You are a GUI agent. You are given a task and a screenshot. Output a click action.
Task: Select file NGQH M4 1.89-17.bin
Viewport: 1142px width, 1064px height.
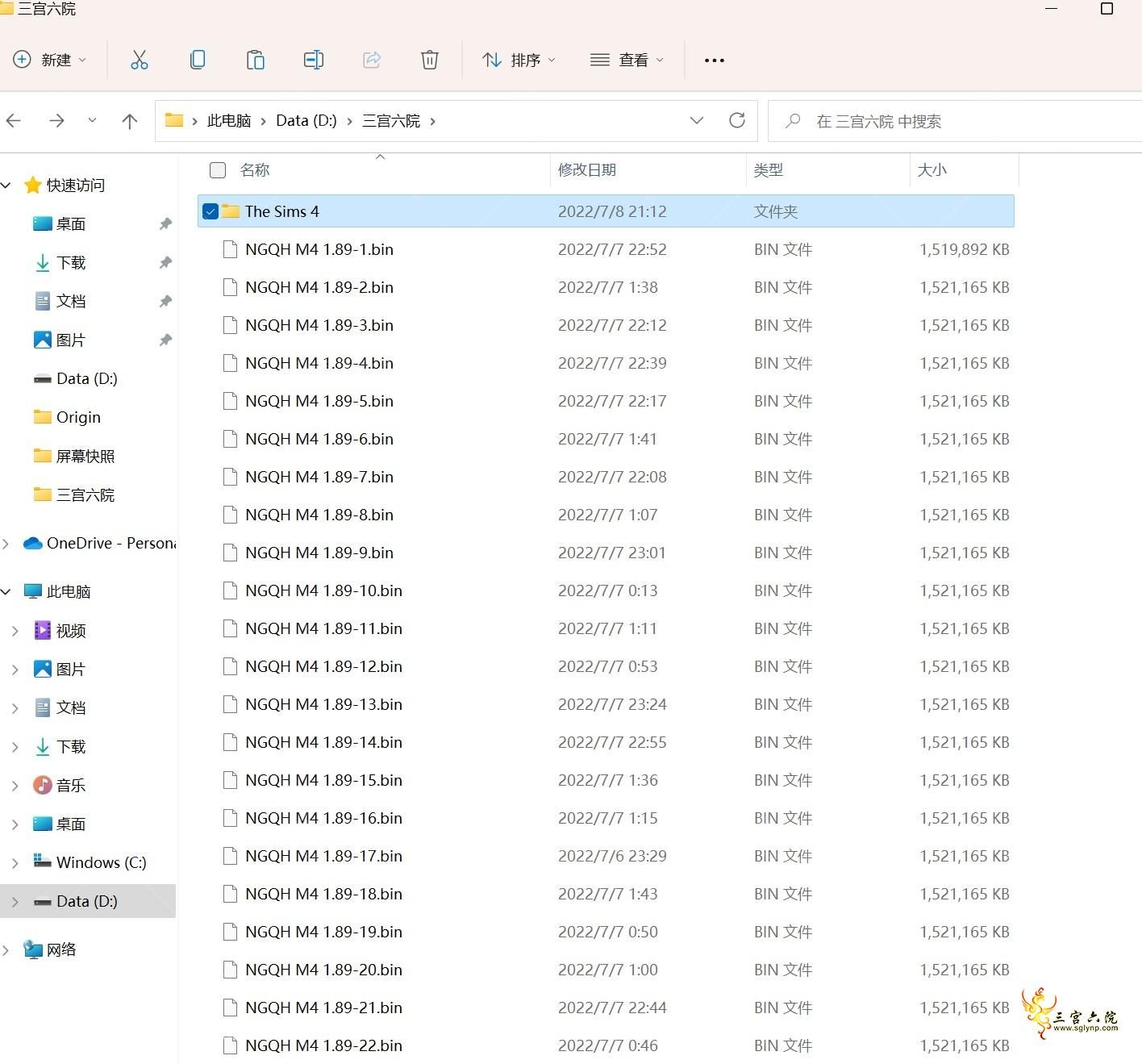[x=323, y=856]
